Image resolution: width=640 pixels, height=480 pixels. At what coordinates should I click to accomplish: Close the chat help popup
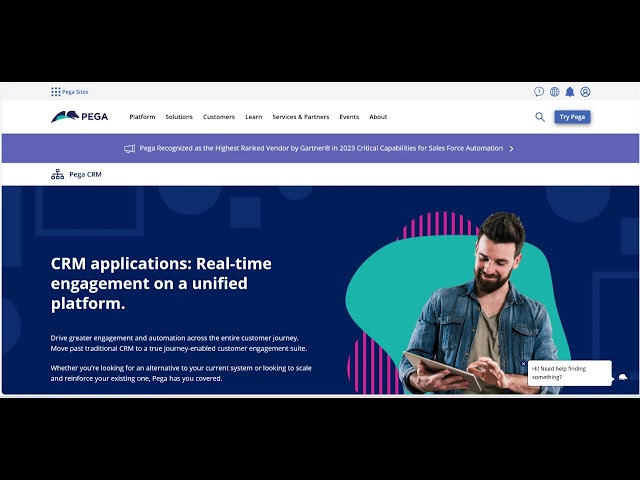[523, 363]
